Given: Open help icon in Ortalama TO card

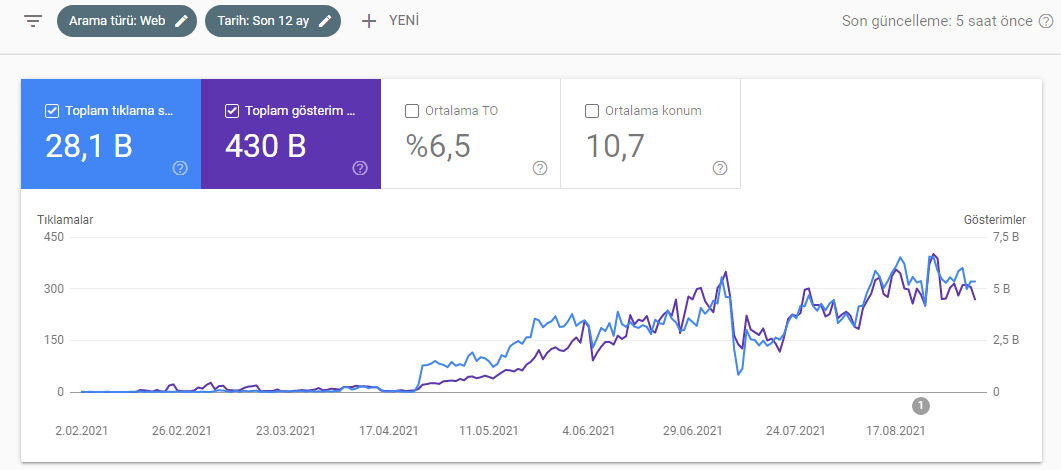Looking at the screenshot, I should [540, 168].
